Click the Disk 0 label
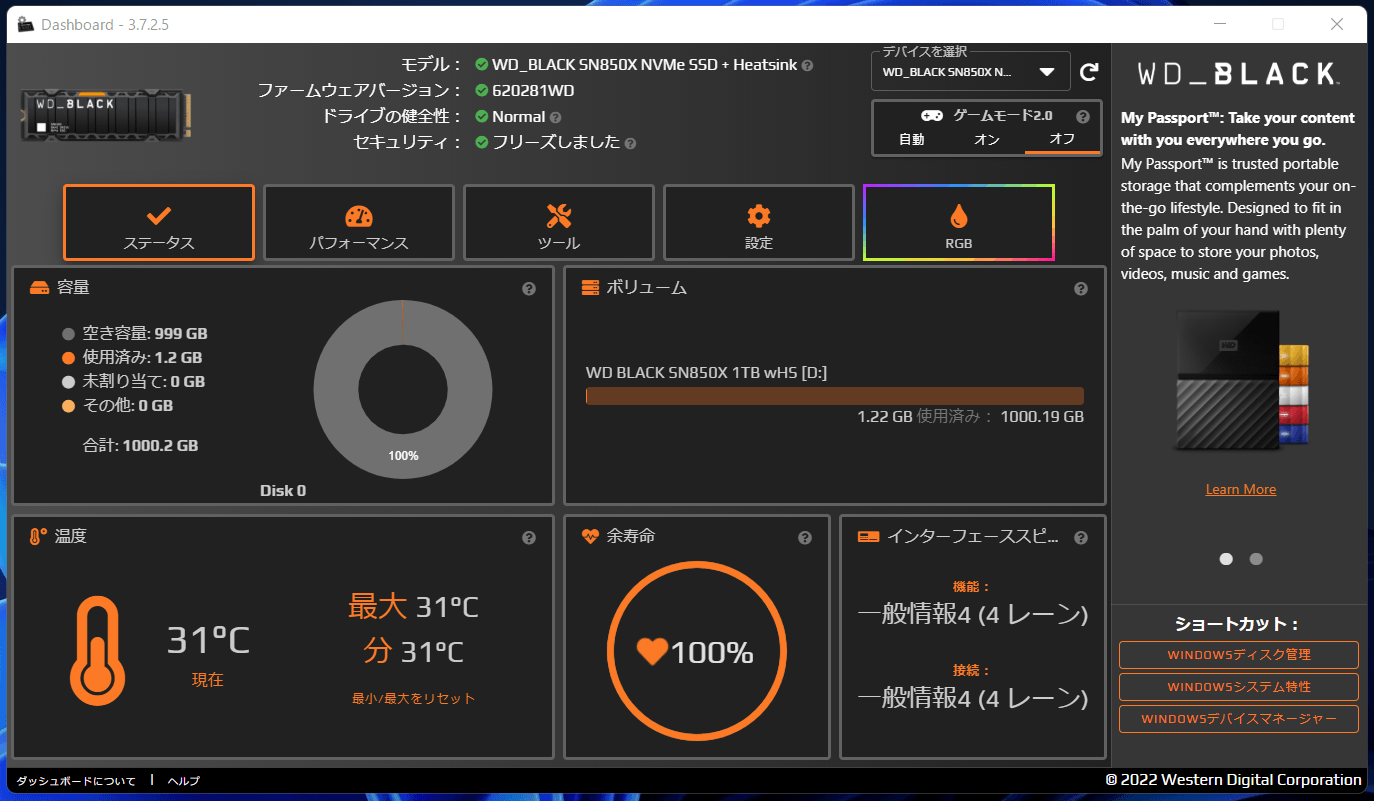 pyautogui.click(x=283, y=491)
